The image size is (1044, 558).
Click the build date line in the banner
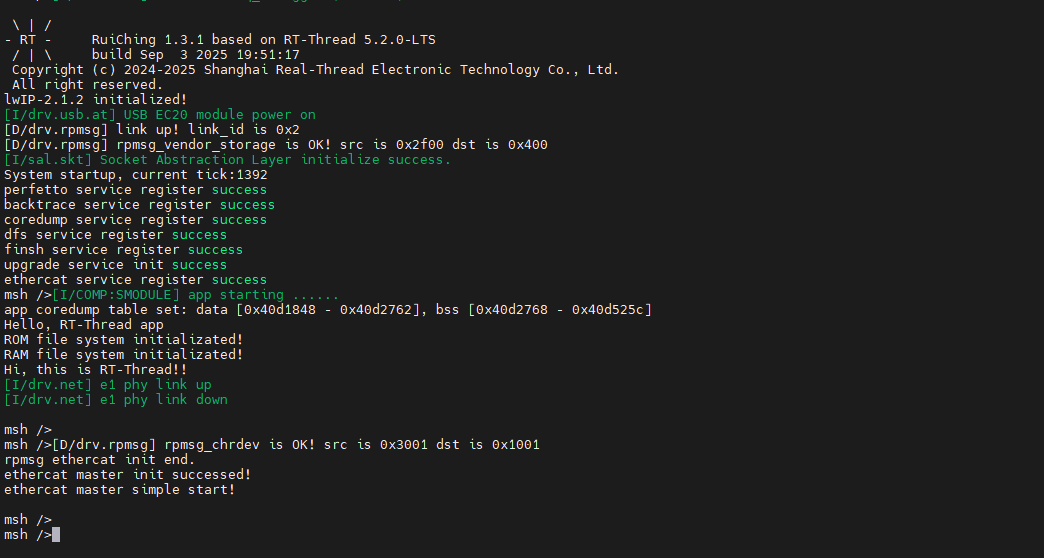tap(195, 55)
